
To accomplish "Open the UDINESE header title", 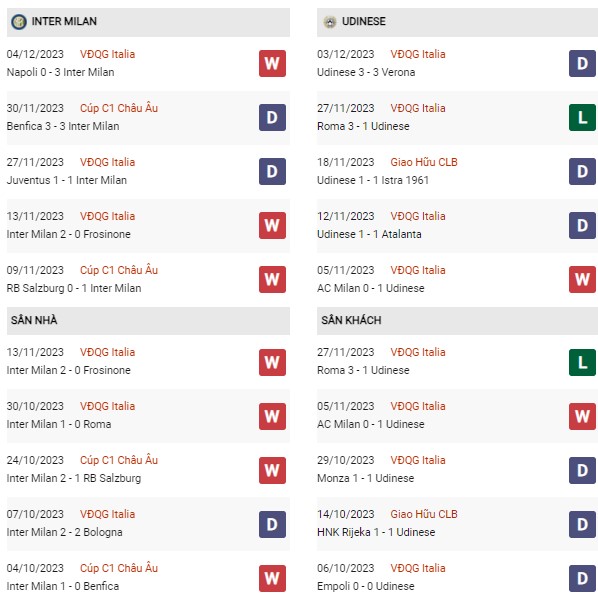I will (x=364, y=21).
